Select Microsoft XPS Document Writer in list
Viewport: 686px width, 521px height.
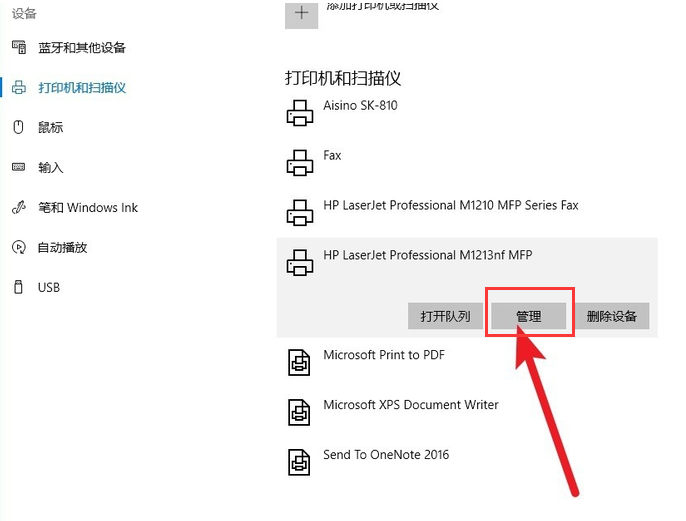[x=410, y=405]
